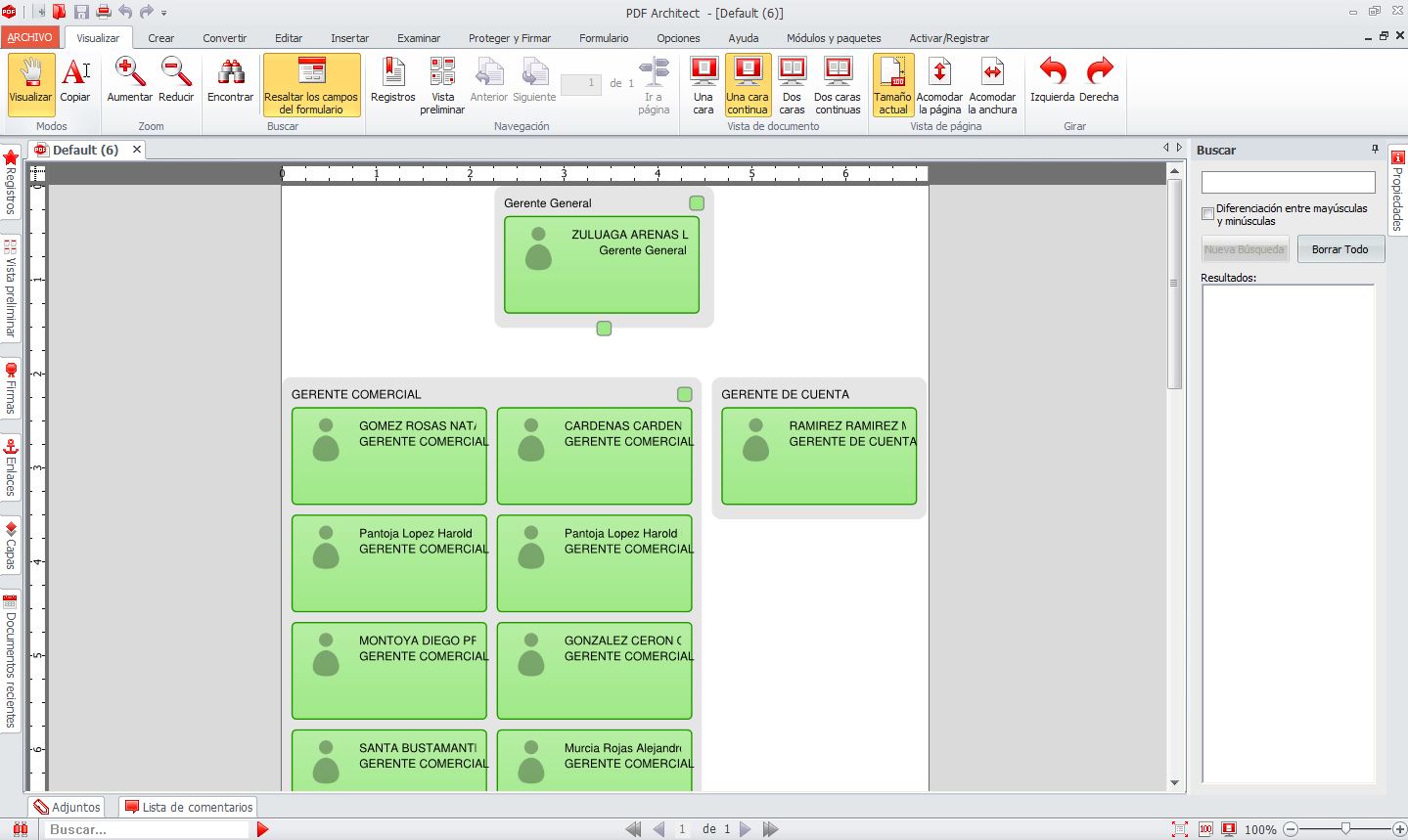Click the Buscar panel search text field
The image size is (1408, 840).
(x=1288, y=182)
